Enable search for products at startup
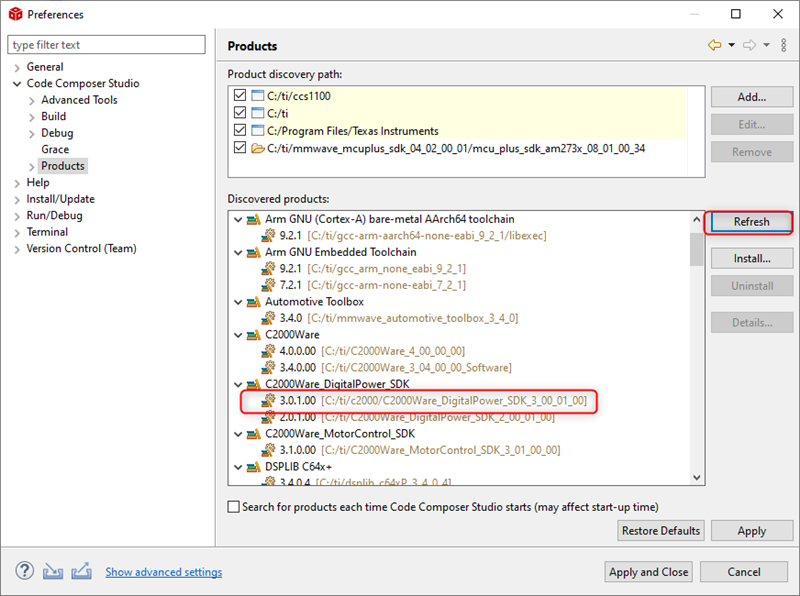 pyautogui.click(x=234, y=507)
